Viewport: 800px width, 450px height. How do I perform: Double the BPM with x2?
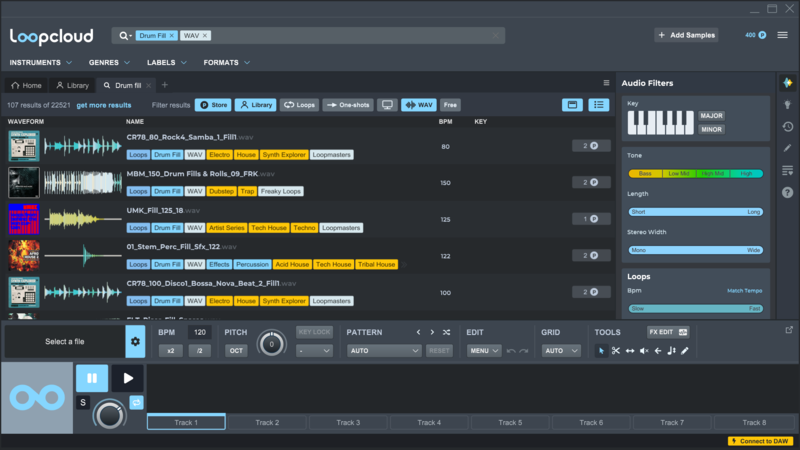pyautogui.click(x=170, y=351)
